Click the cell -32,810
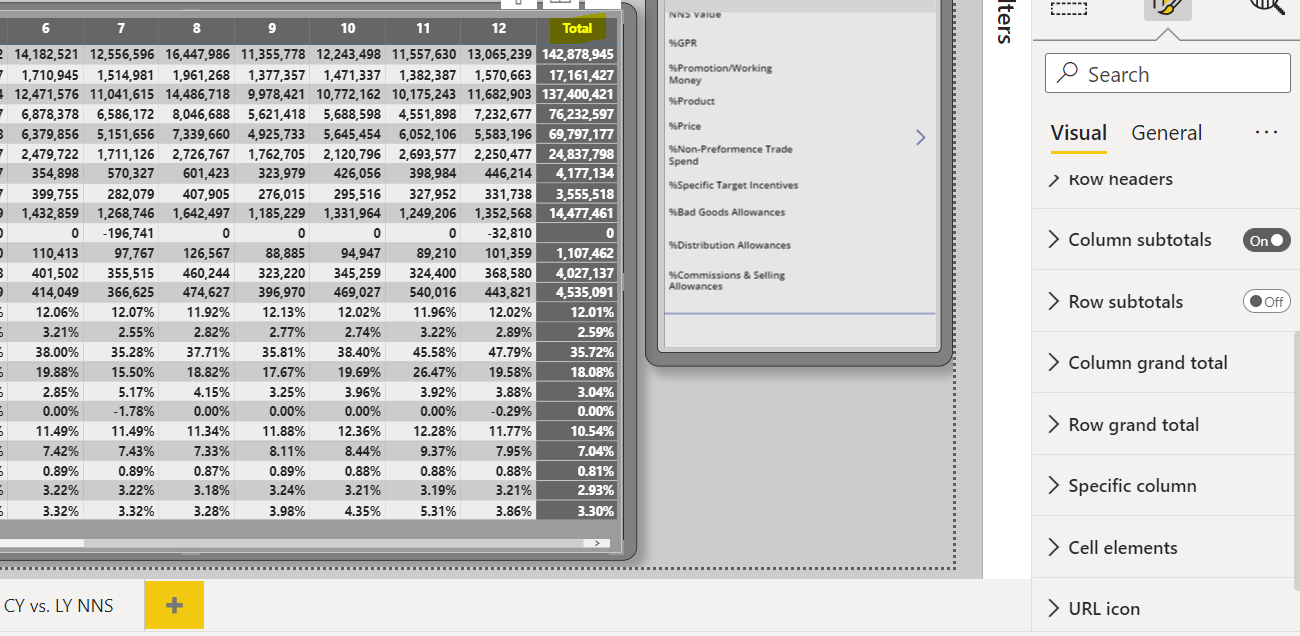The width and height of the screenshot is (1300, 636). point(499,233)
